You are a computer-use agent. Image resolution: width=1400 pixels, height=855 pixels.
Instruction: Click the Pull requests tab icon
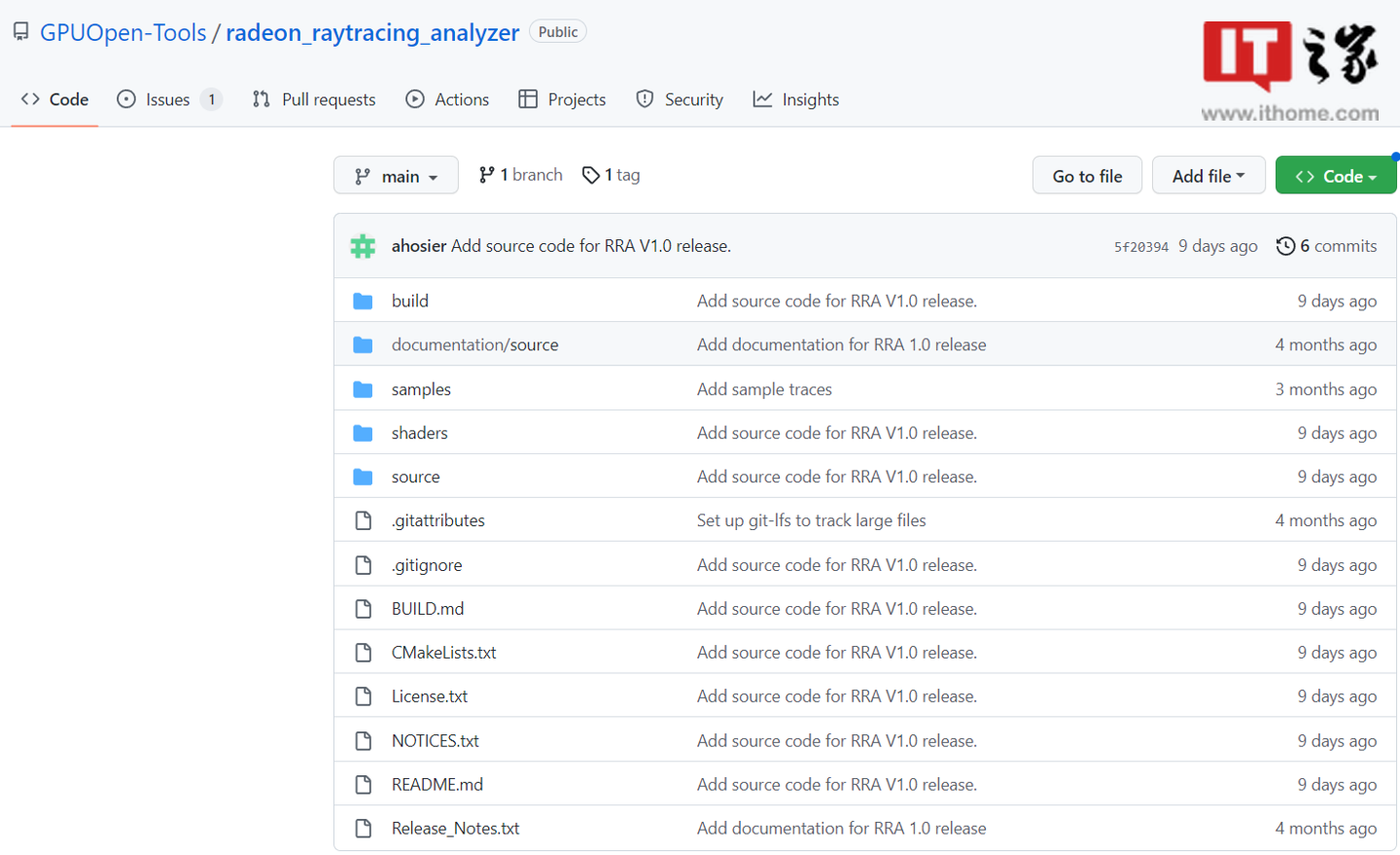click(261, 99)
